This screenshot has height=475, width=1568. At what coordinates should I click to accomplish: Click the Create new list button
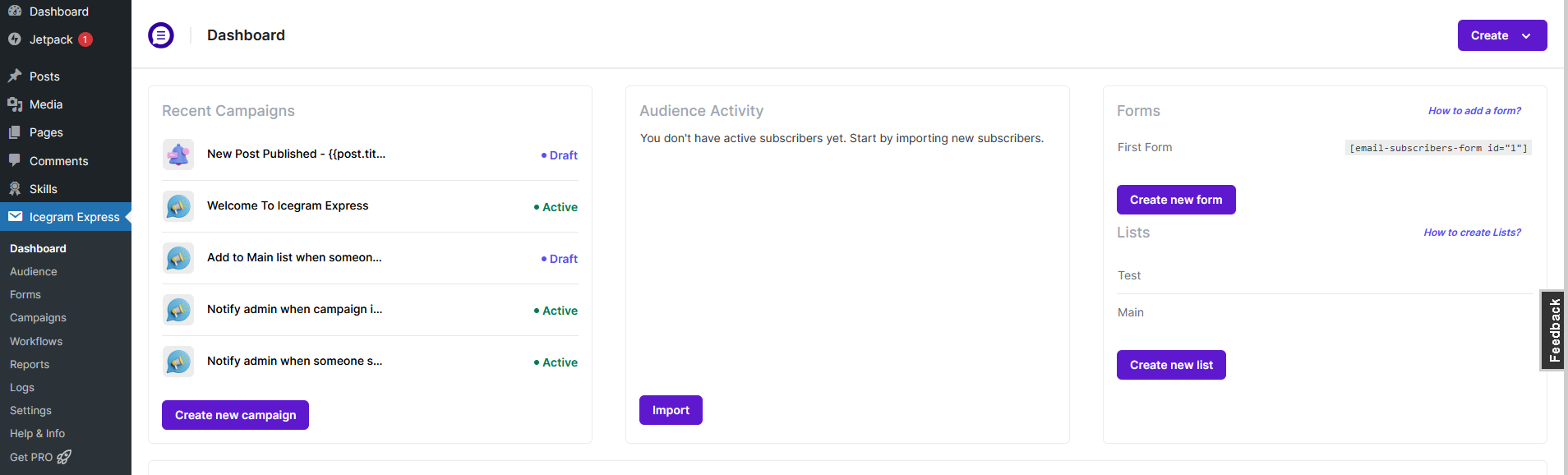[1171, 365]
